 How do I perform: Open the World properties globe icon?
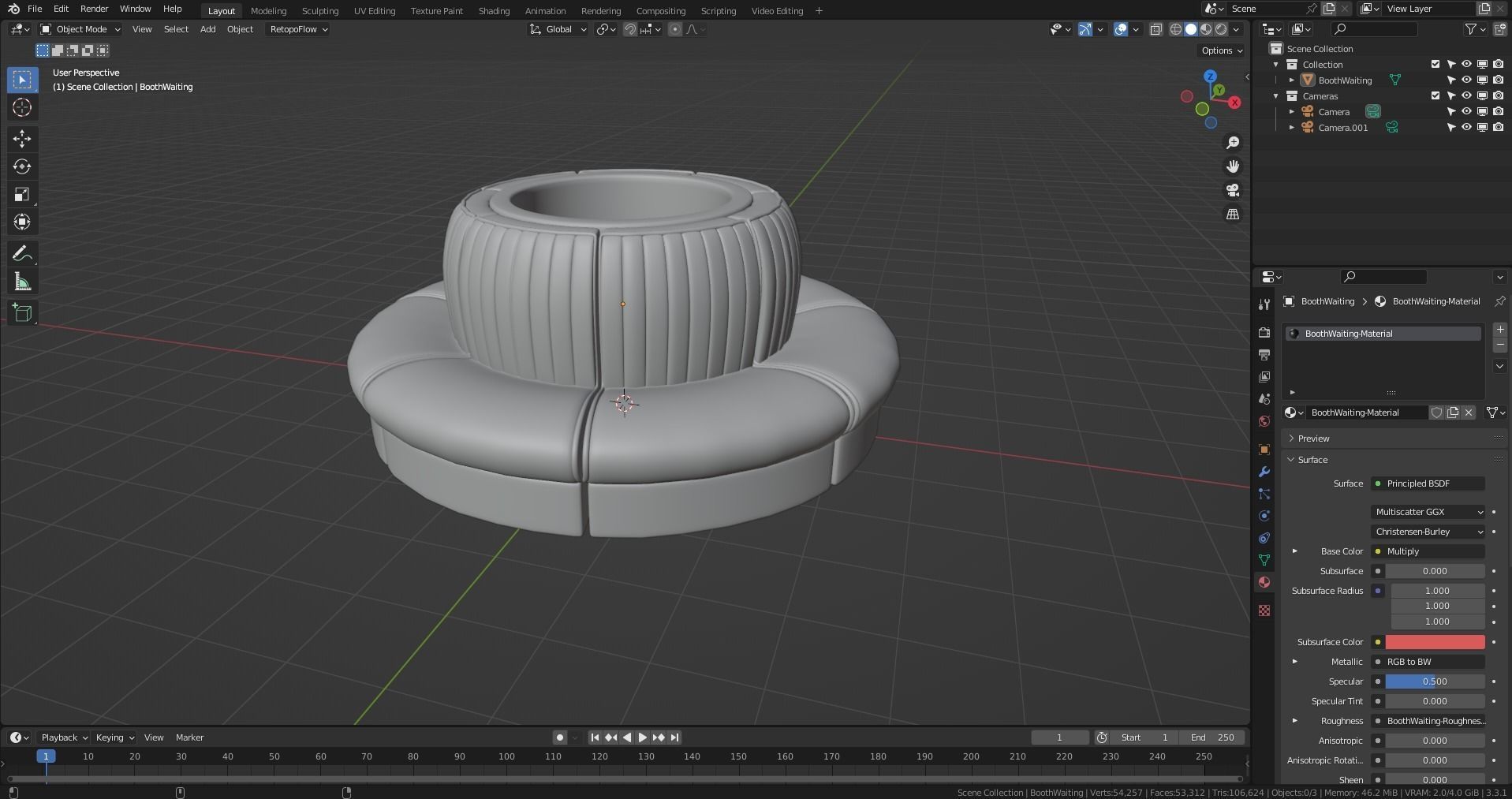pyautogui.click(x=1264, y=421)
